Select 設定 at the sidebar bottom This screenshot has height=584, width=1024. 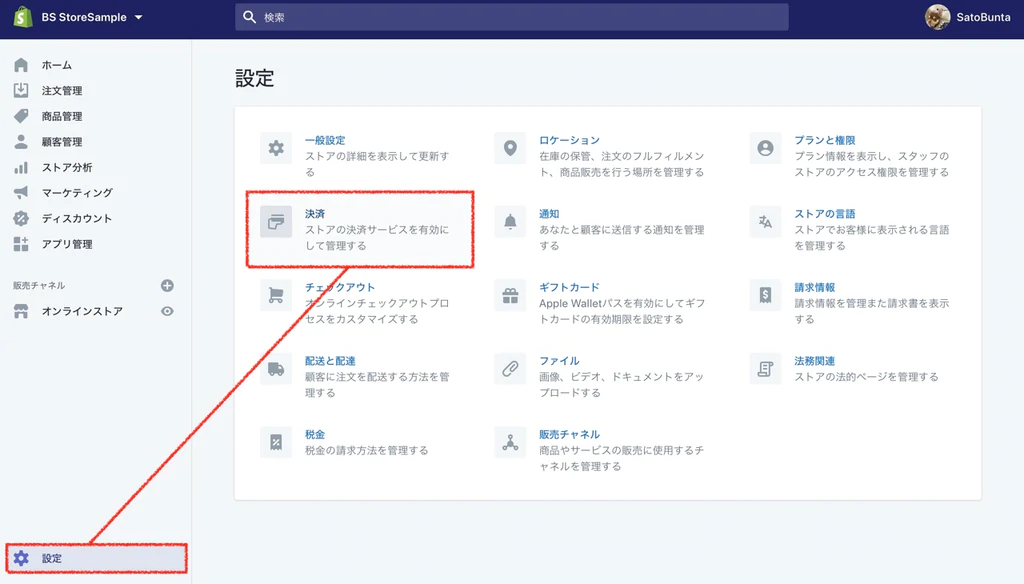coord(56,559)
